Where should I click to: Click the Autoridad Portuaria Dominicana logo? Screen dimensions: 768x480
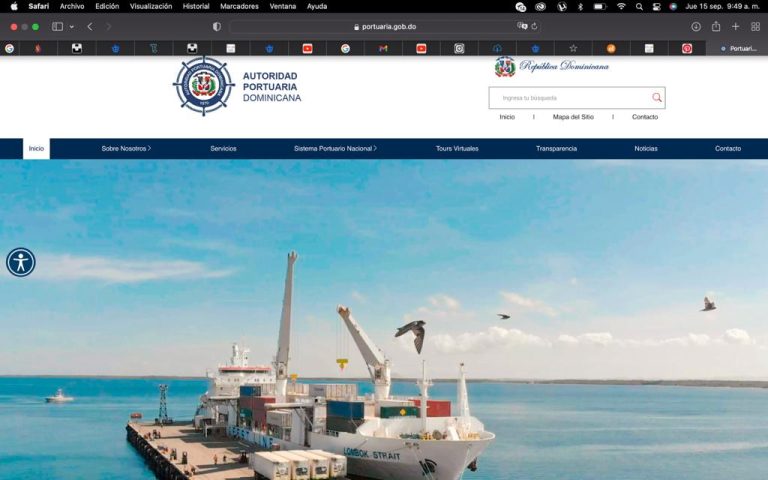tap(237, 86)
